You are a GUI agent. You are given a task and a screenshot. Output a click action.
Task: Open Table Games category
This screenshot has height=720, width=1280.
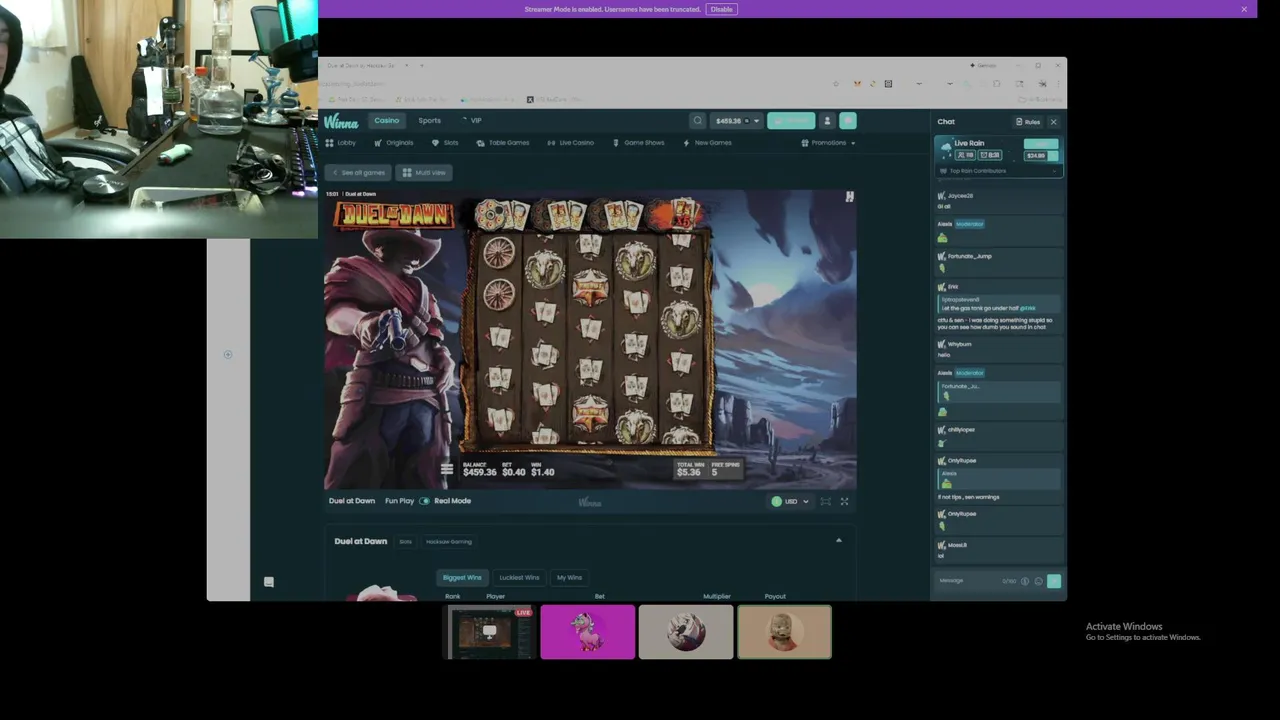tap(503, 143)
